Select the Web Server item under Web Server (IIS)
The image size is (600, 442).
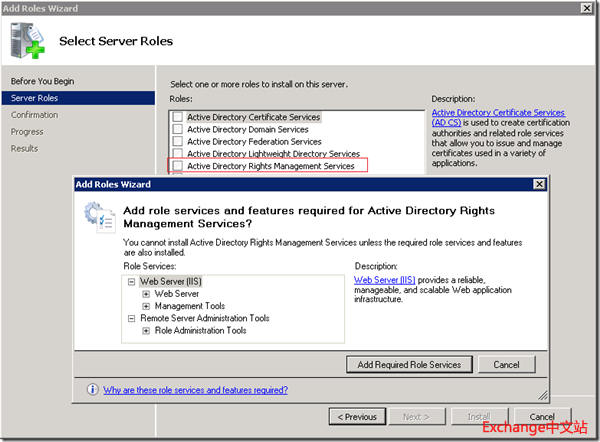click(x=176, y=294)
